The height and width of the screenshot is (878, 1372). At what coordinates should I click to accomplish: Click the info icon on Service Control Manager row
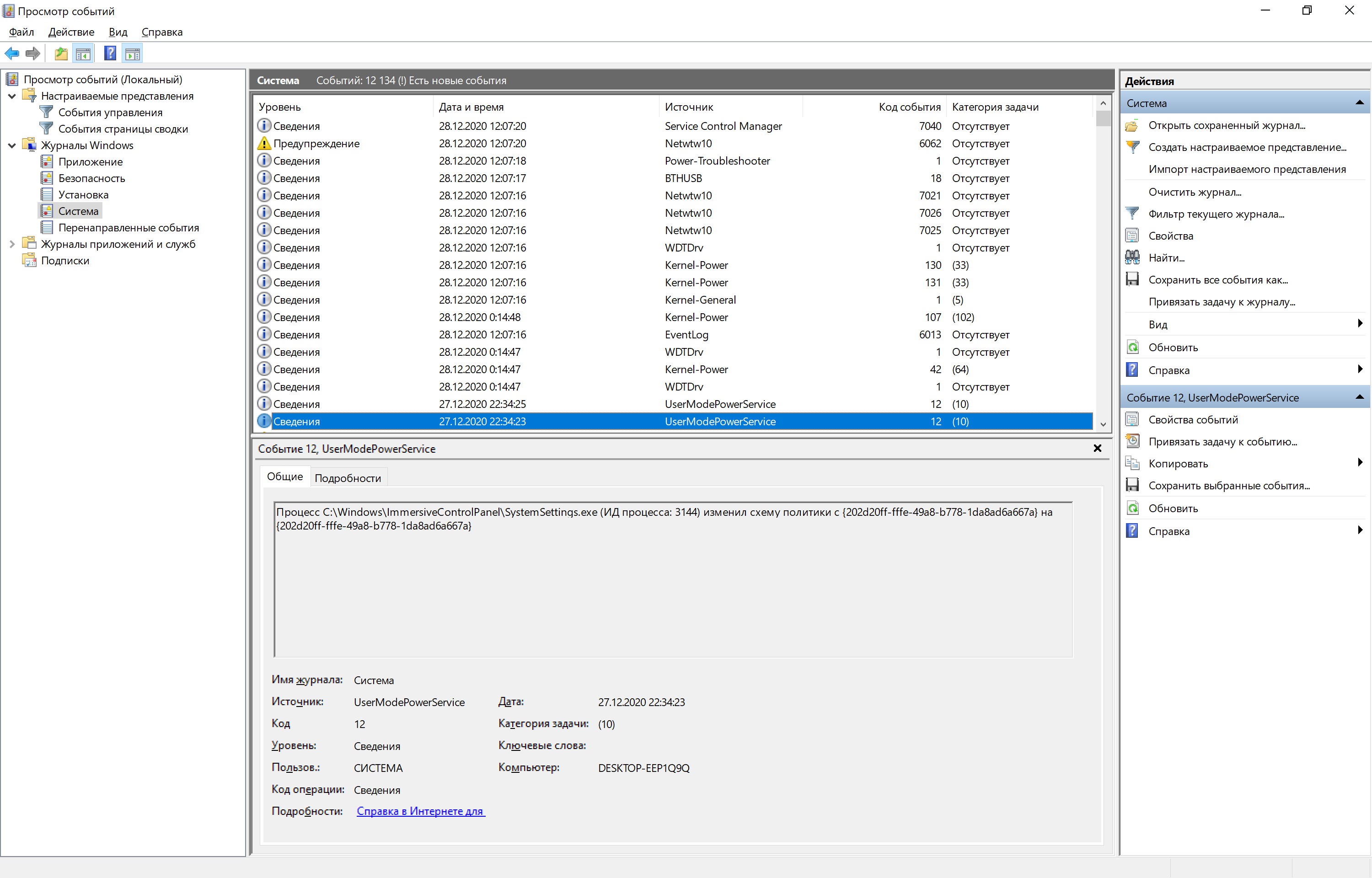tap(264, 125)
